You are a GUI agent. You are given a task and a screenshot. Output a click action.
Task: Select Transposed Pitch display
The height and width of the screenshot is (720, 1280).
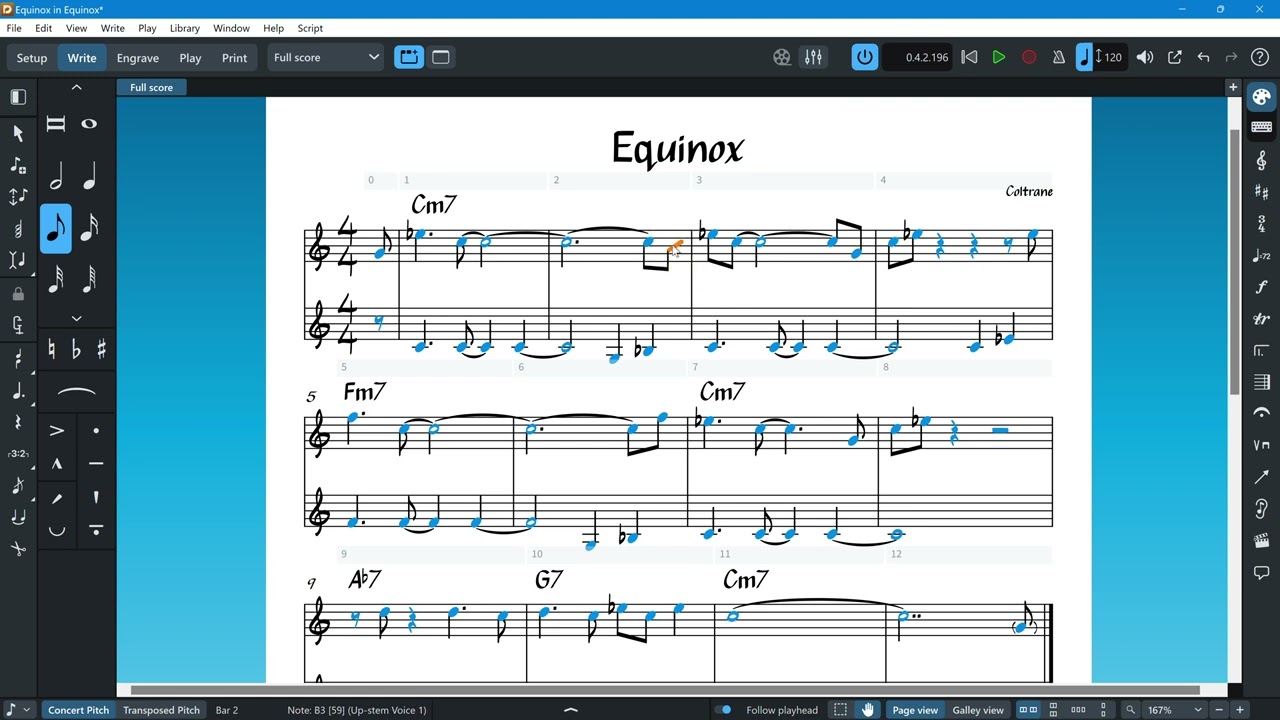(x=162, y=710)
